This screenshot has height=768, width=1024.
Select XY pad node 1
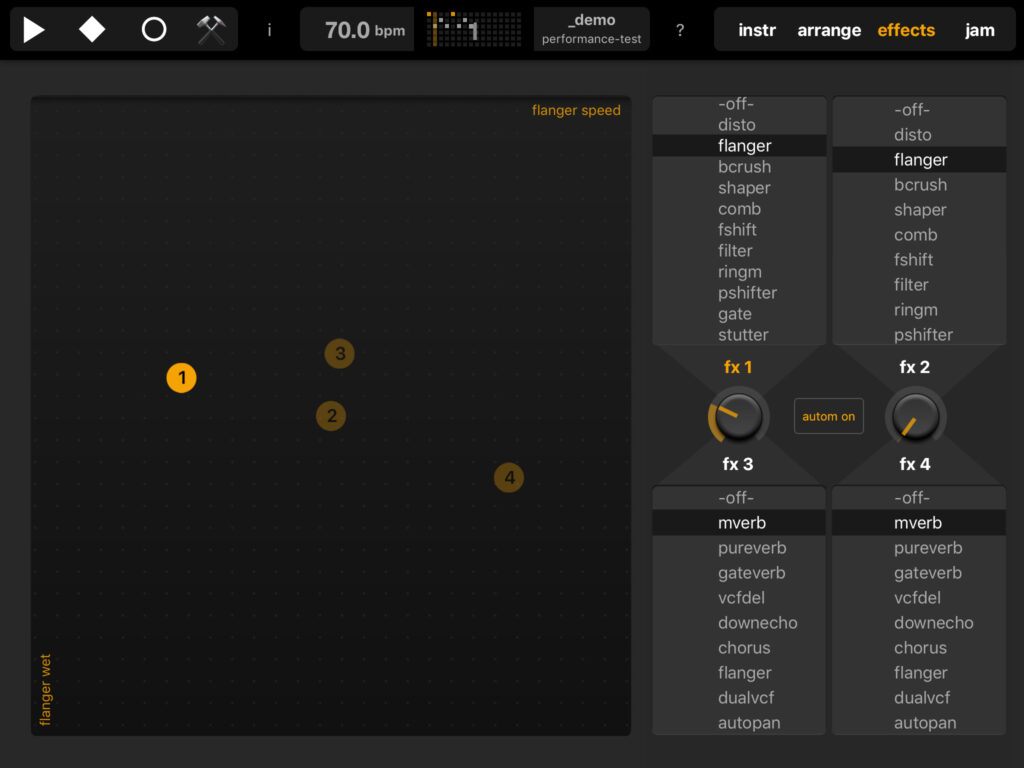pos(181,378)
